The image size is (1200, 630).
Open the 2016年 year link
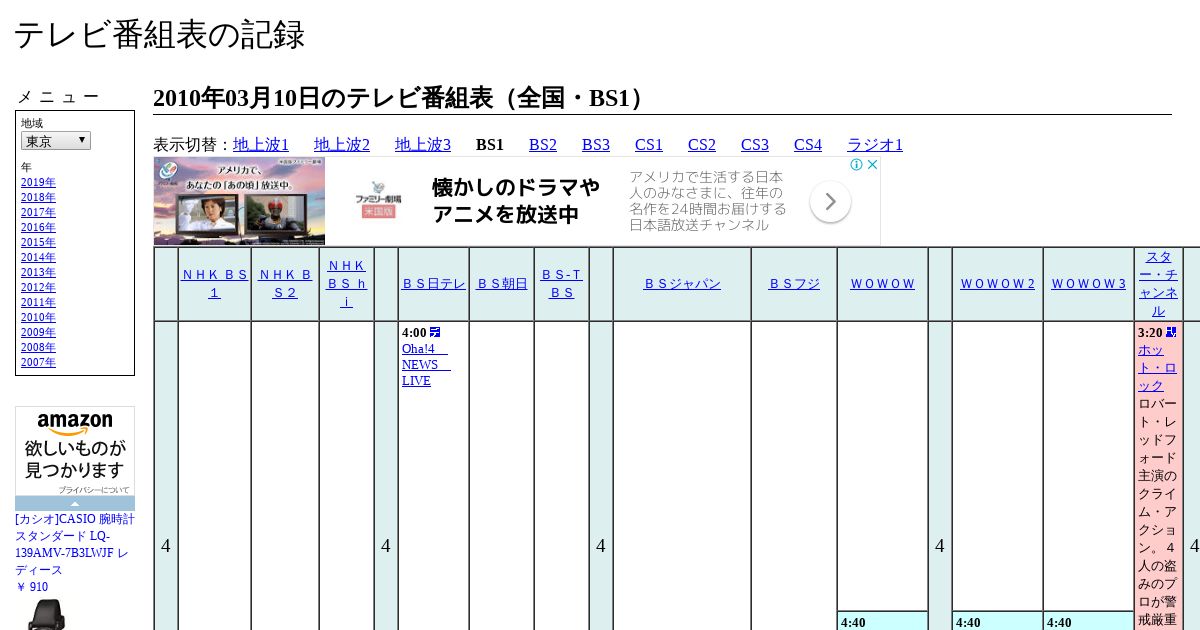click(38, 227)
